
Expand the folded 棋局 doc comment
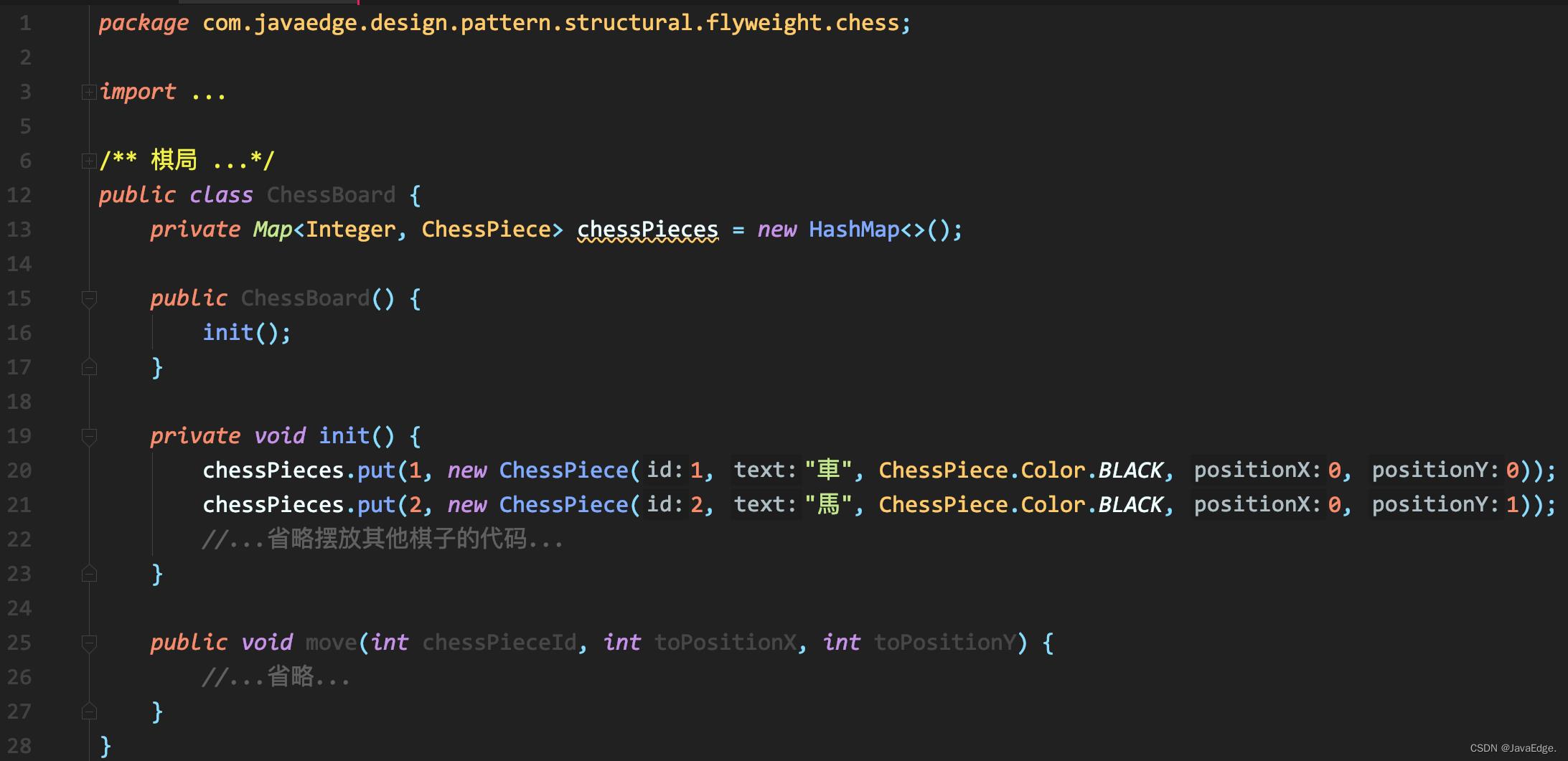point(89,161)
